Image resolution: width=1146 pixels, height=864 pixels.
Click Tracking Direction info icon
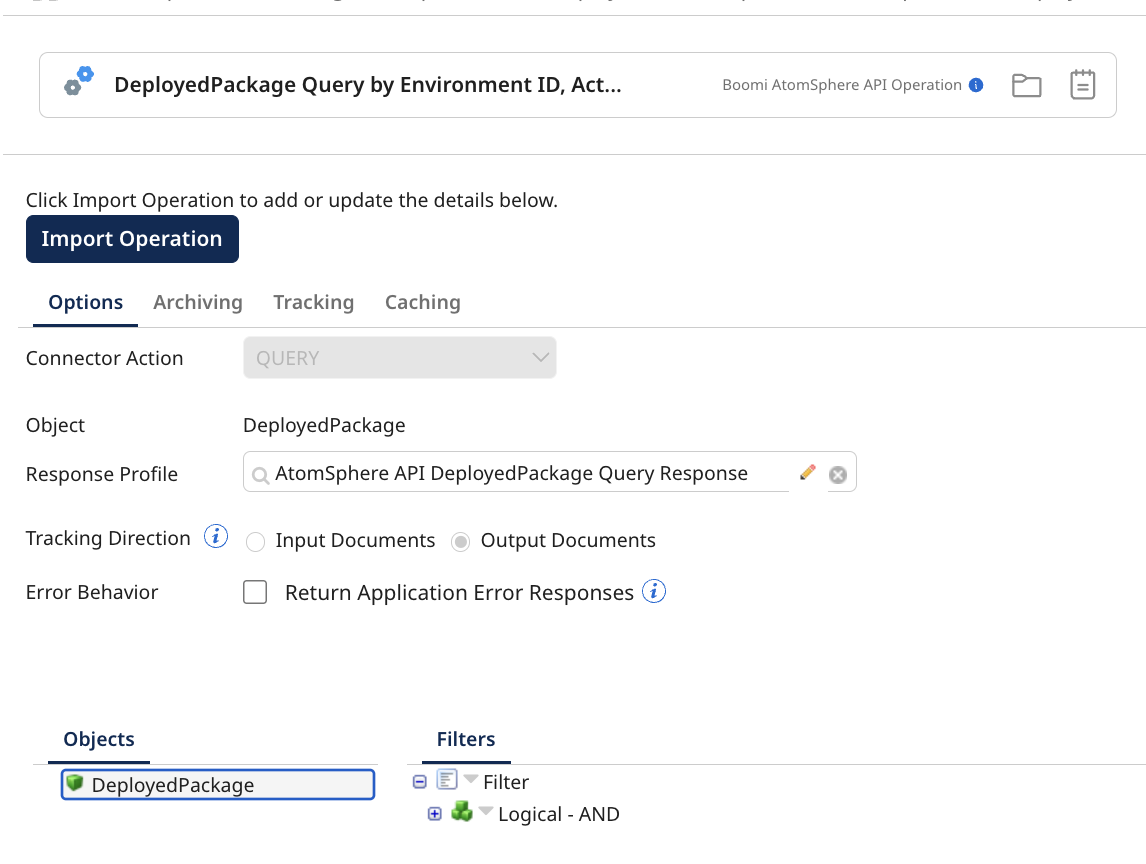[216, 537]
